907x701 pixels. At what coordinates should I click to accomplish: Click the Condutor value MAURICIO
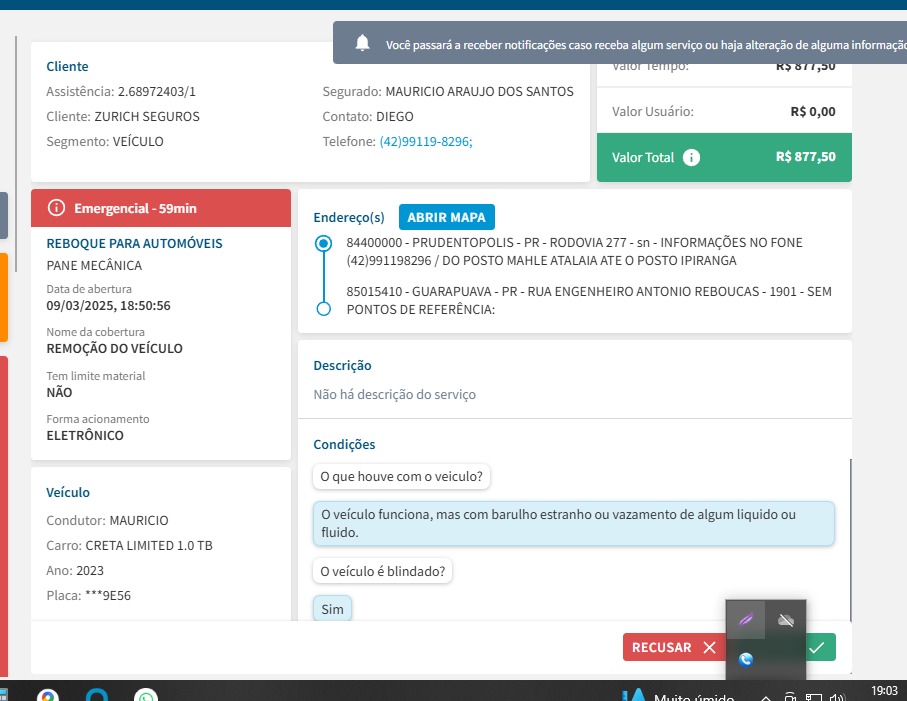pos(139,521)
